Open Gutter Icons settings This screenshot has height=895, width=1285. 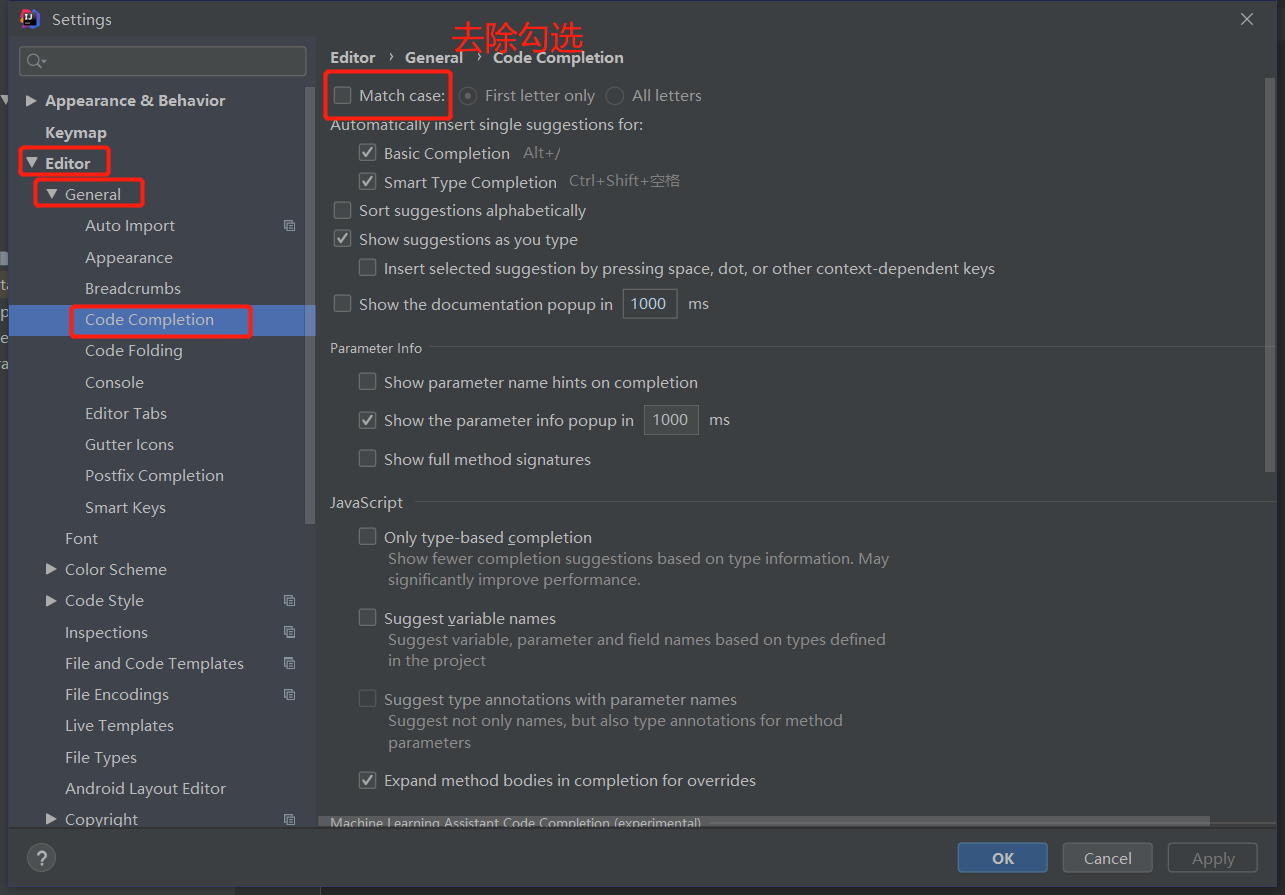pyautogui.click(x=130, y=444)
